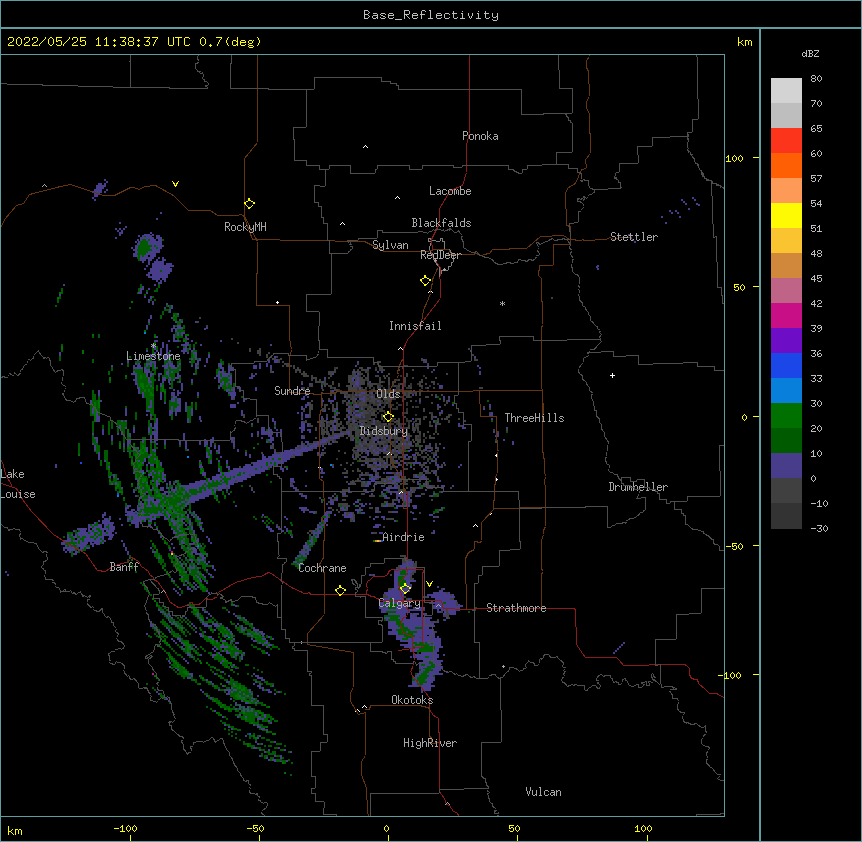Click the Lacombe city label
Image resolution: width=862 pixels, height=842 pixels.
[x=450, y=191]
